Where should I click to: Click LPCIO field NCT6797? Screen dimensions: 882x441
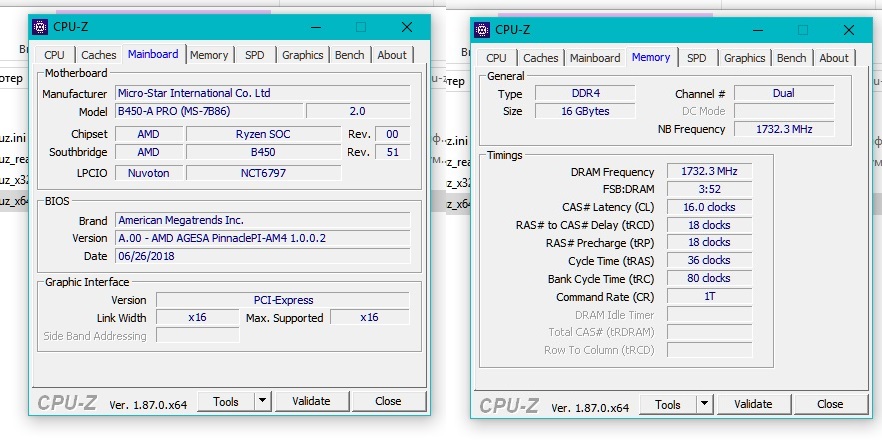[x=263, y=173]
